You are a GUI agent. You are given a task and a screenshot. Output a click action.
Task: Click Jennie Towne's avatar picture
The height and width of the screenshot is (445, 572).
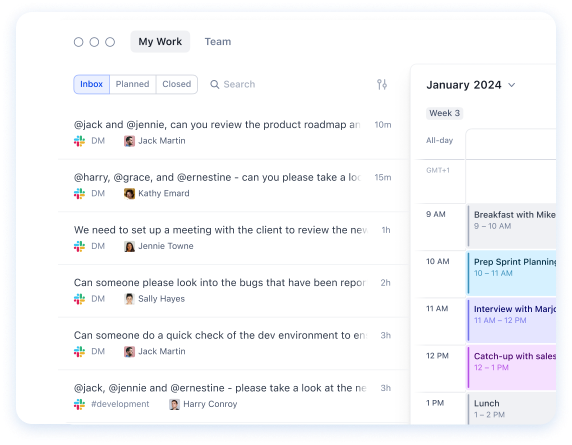(x=129, y=246)
